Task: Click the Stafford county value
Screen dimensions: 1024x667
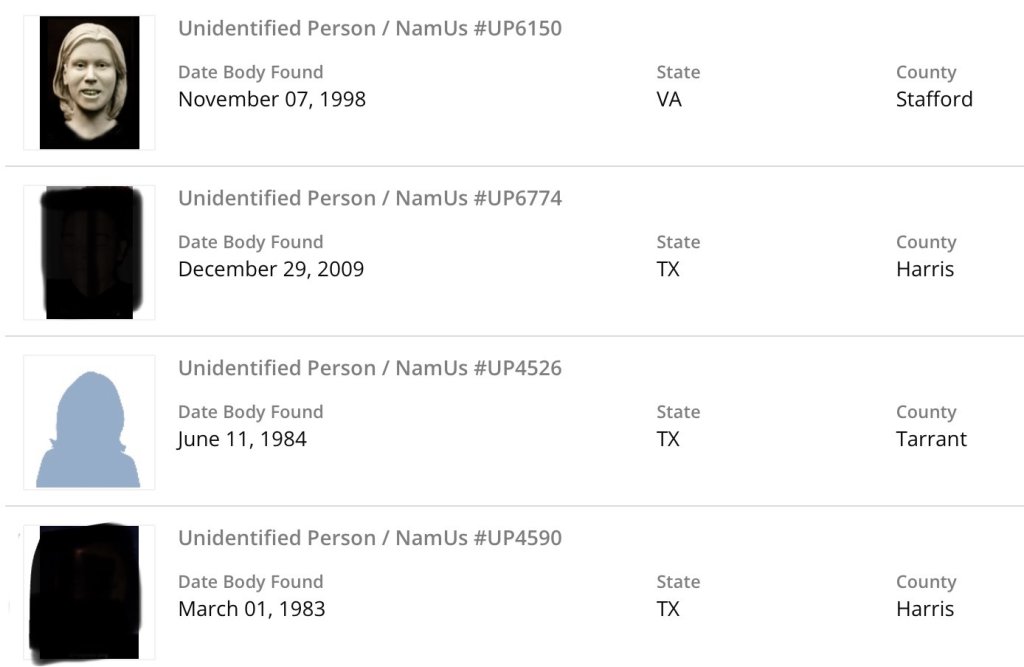Action: coord(934,99)
